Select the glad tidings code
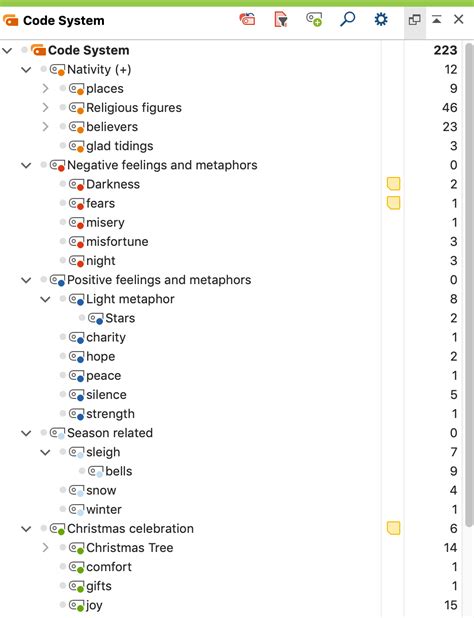This screenshot has width=474, height=618. point(120,146)
